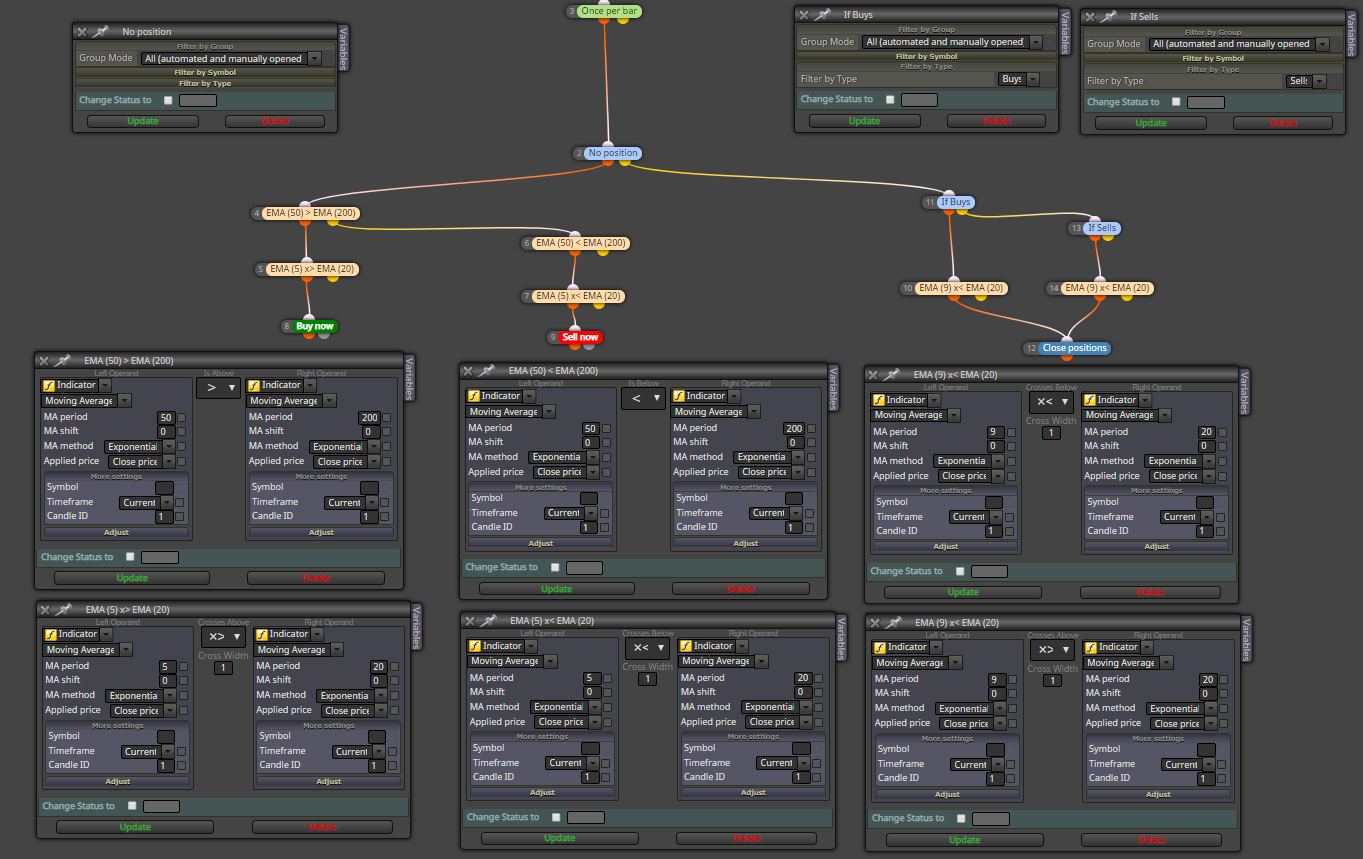Screen dimensions: 1363x859
Task: Enable Change Status checkbox in If Buys panel
Action: pos(890,99)
